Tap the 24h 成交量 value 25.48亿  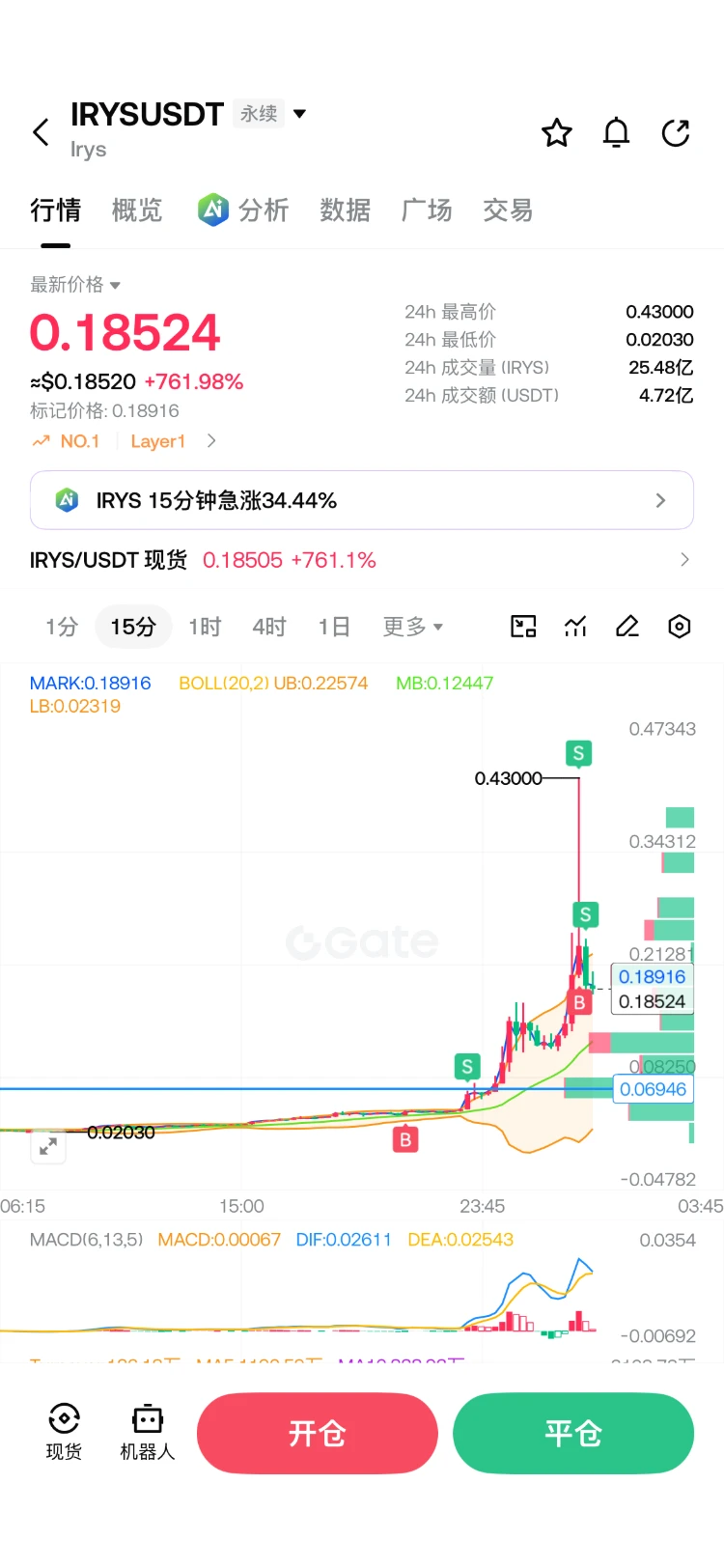pos(660,367)
